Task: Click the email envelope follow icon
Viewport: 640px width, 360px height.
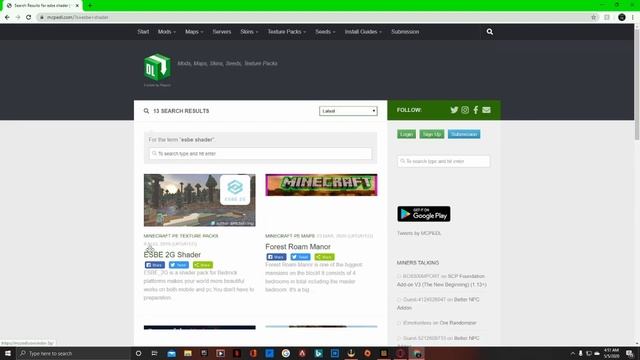Action: click(486, 110)
